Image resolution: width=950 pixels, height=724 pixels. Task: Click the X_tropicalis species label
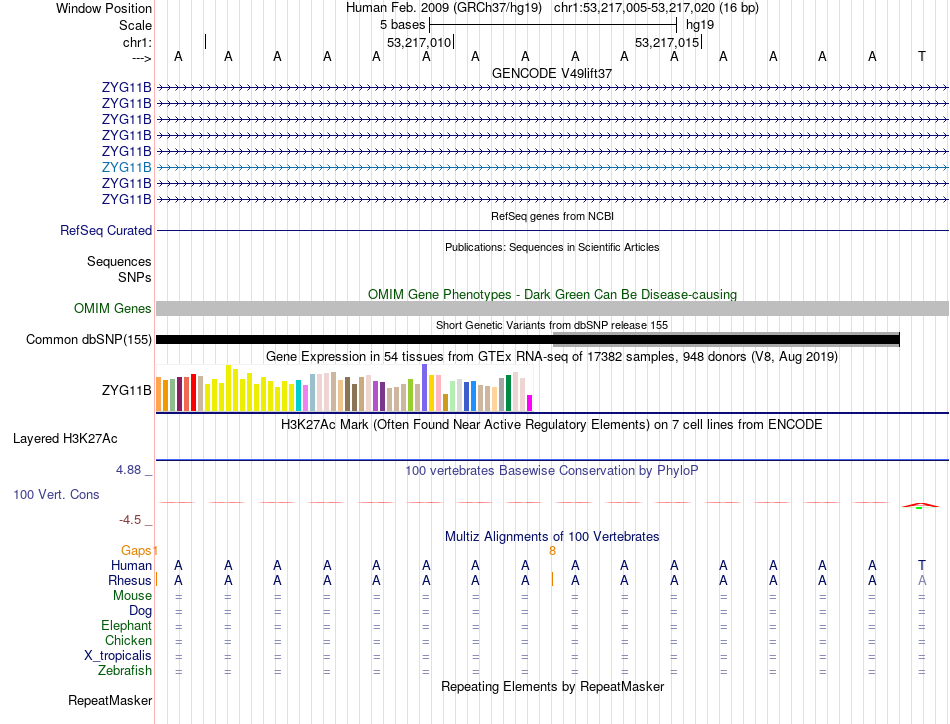118,656
